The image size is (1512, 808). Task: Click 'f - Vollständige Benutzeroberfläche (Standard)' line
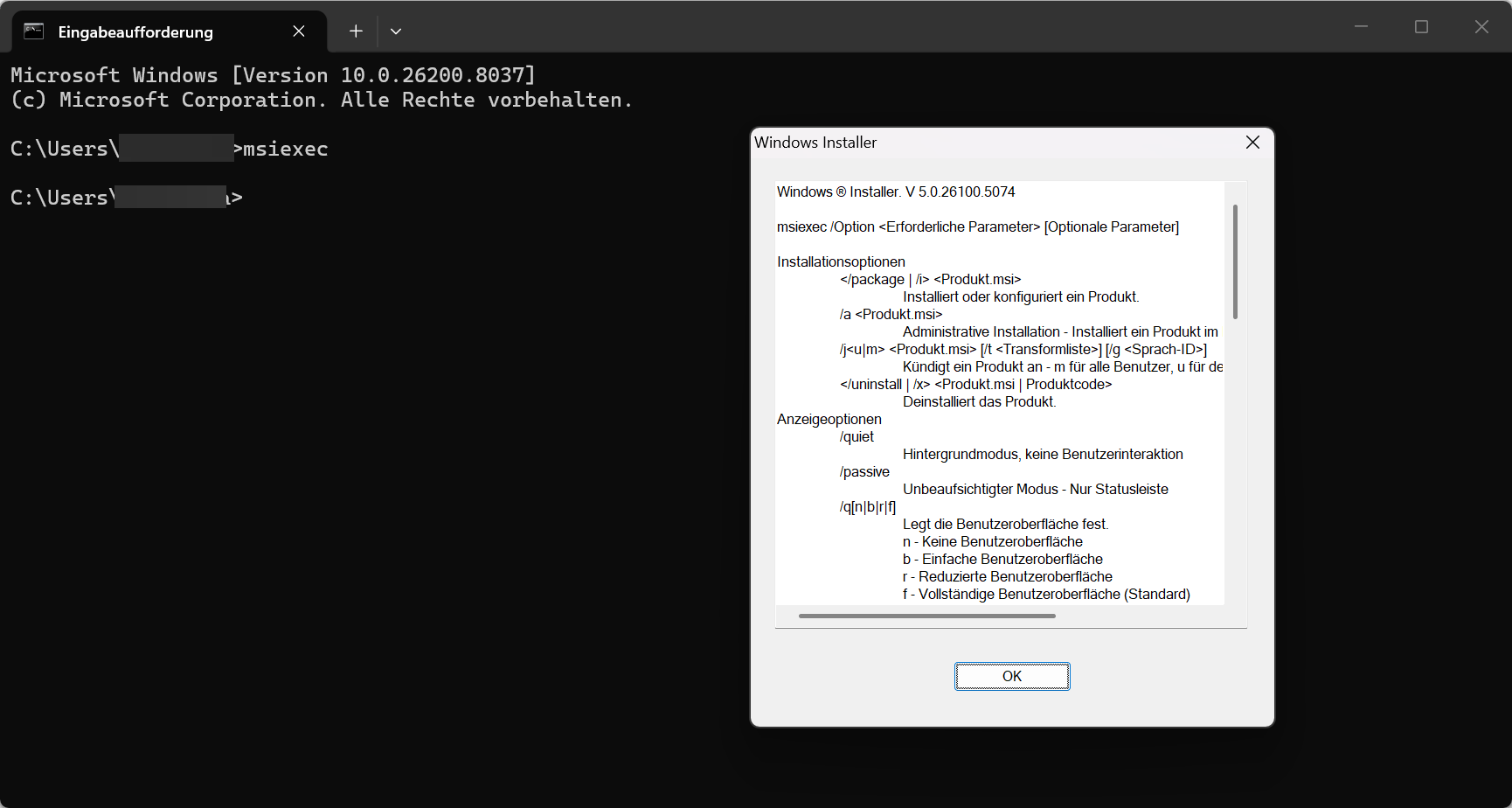click(1046, 594)
